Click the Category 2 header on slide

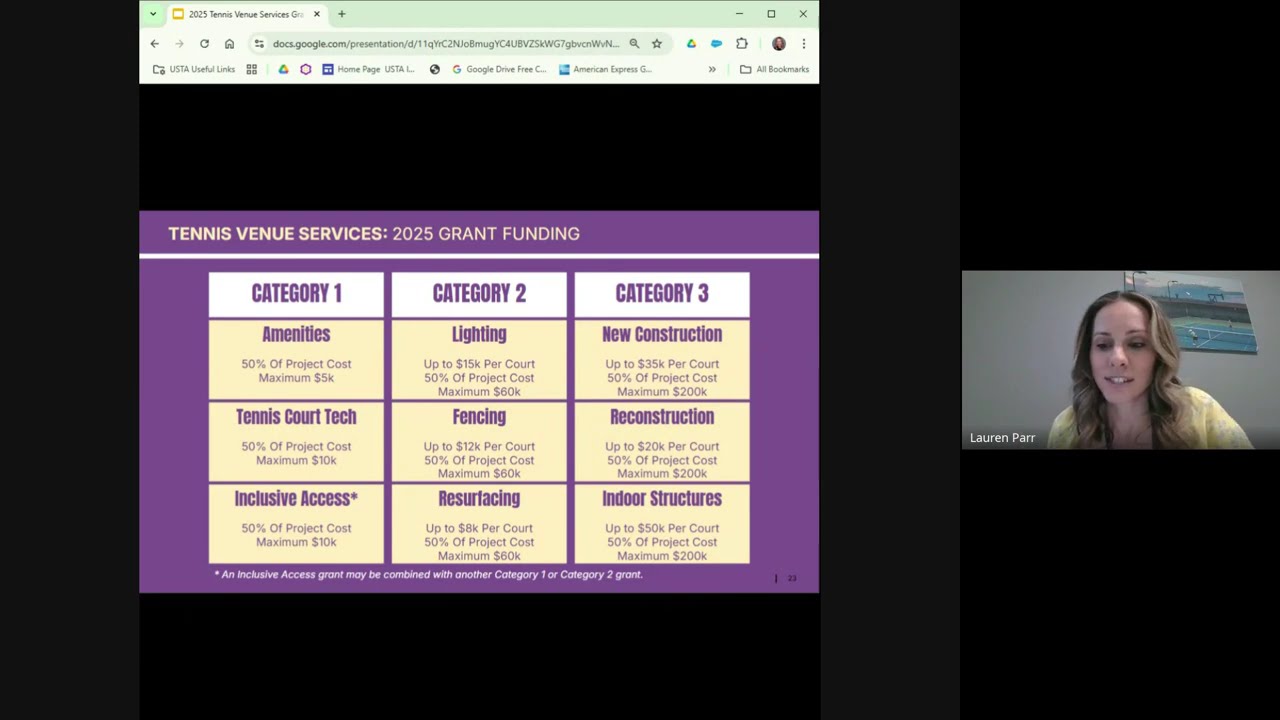coord(479,294)
